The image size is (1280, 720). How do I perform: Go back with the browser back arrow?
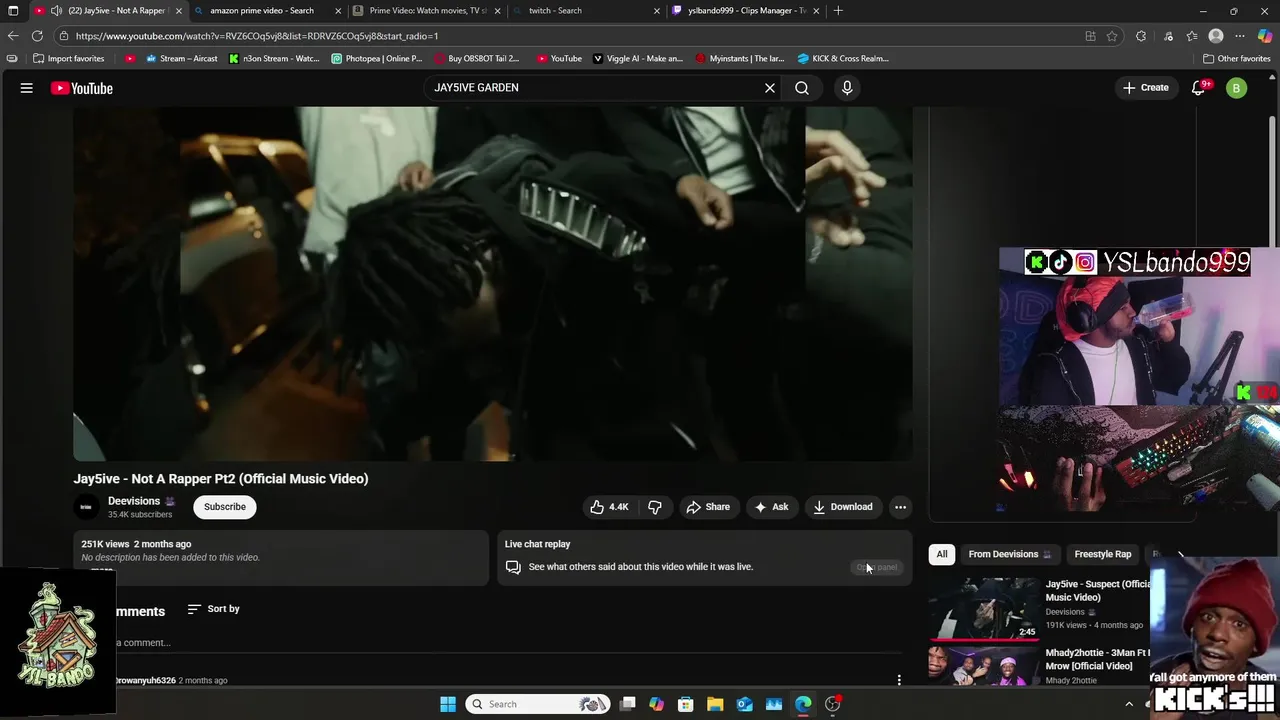(x=13, y=36)
